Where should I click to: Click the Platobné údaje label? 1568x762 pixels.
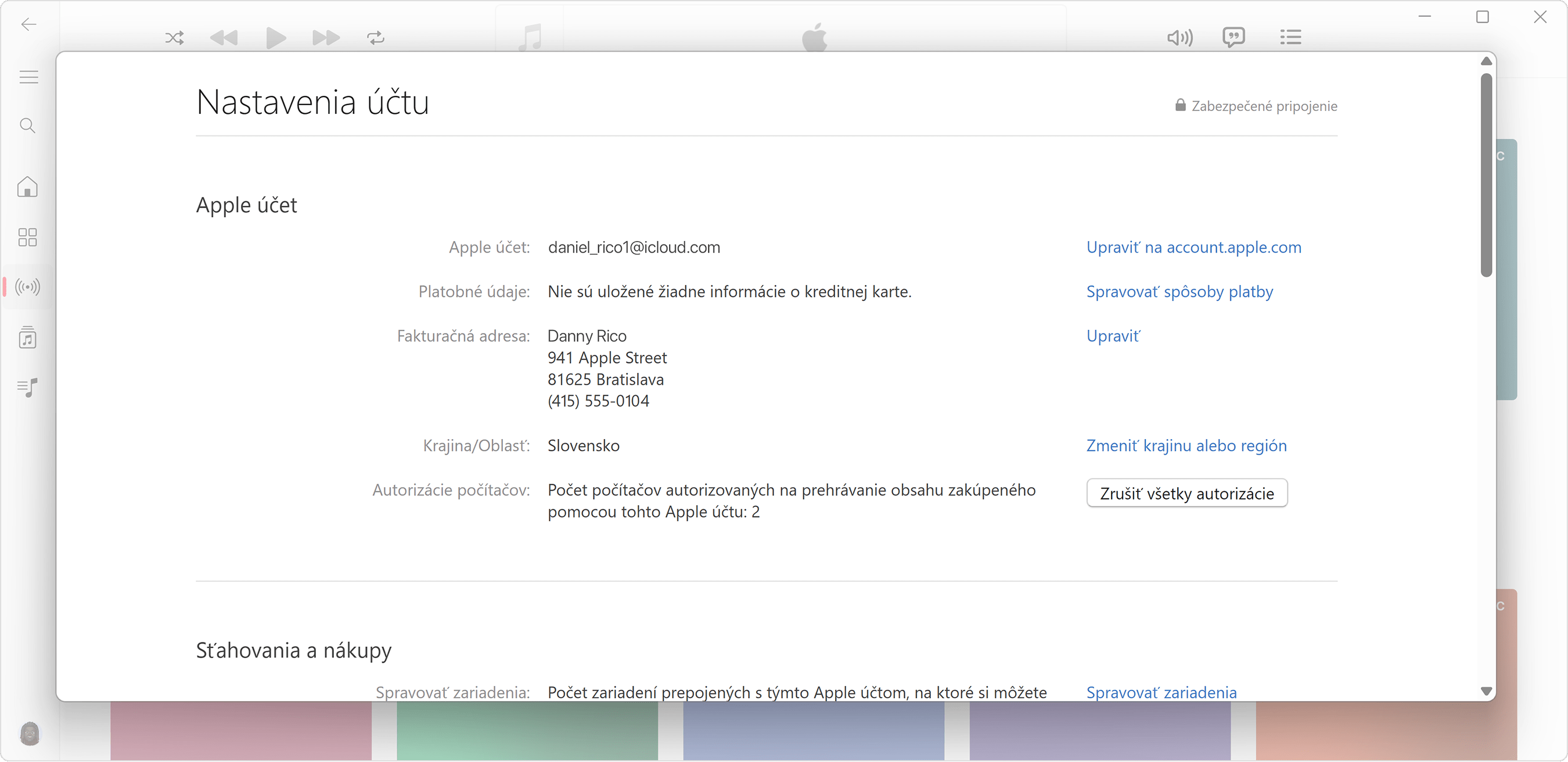pos(474,292)
